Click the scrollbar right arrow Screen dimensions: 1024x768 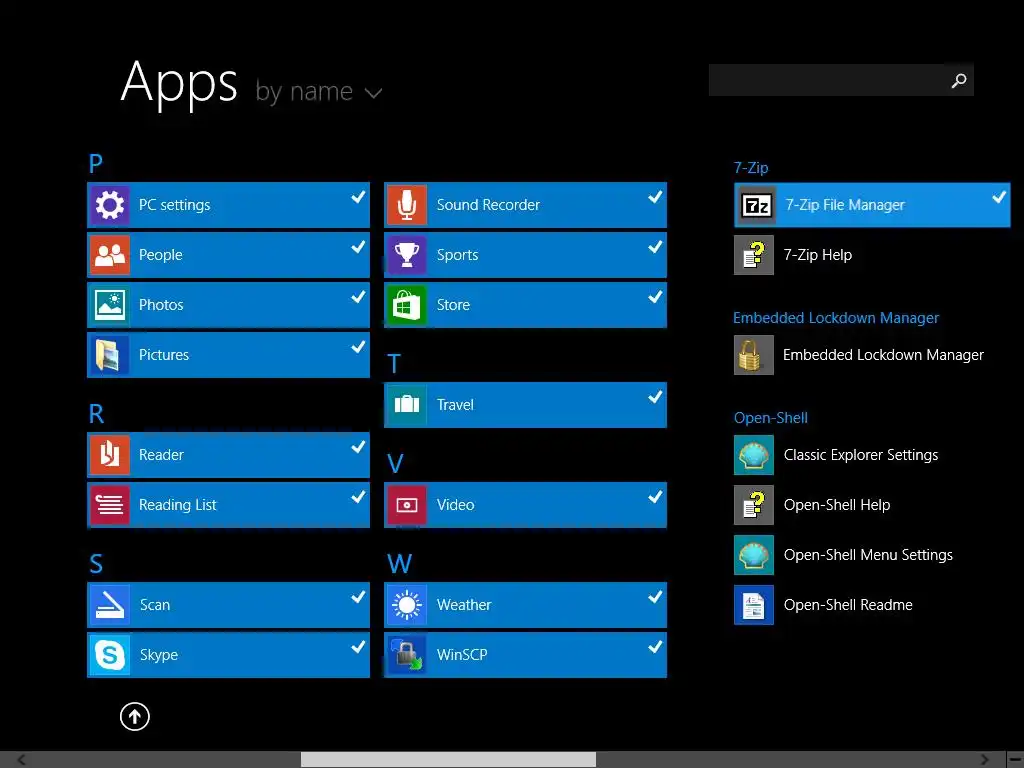(984, 760)
